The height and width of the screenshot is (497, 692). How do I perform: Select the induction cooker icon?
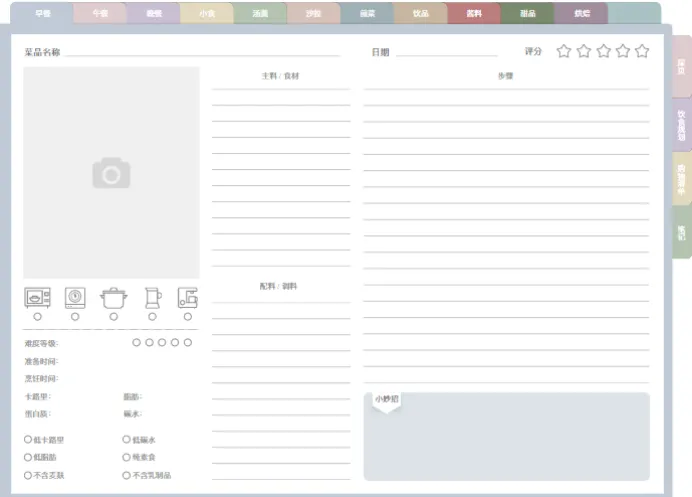(x=75, y=297)
